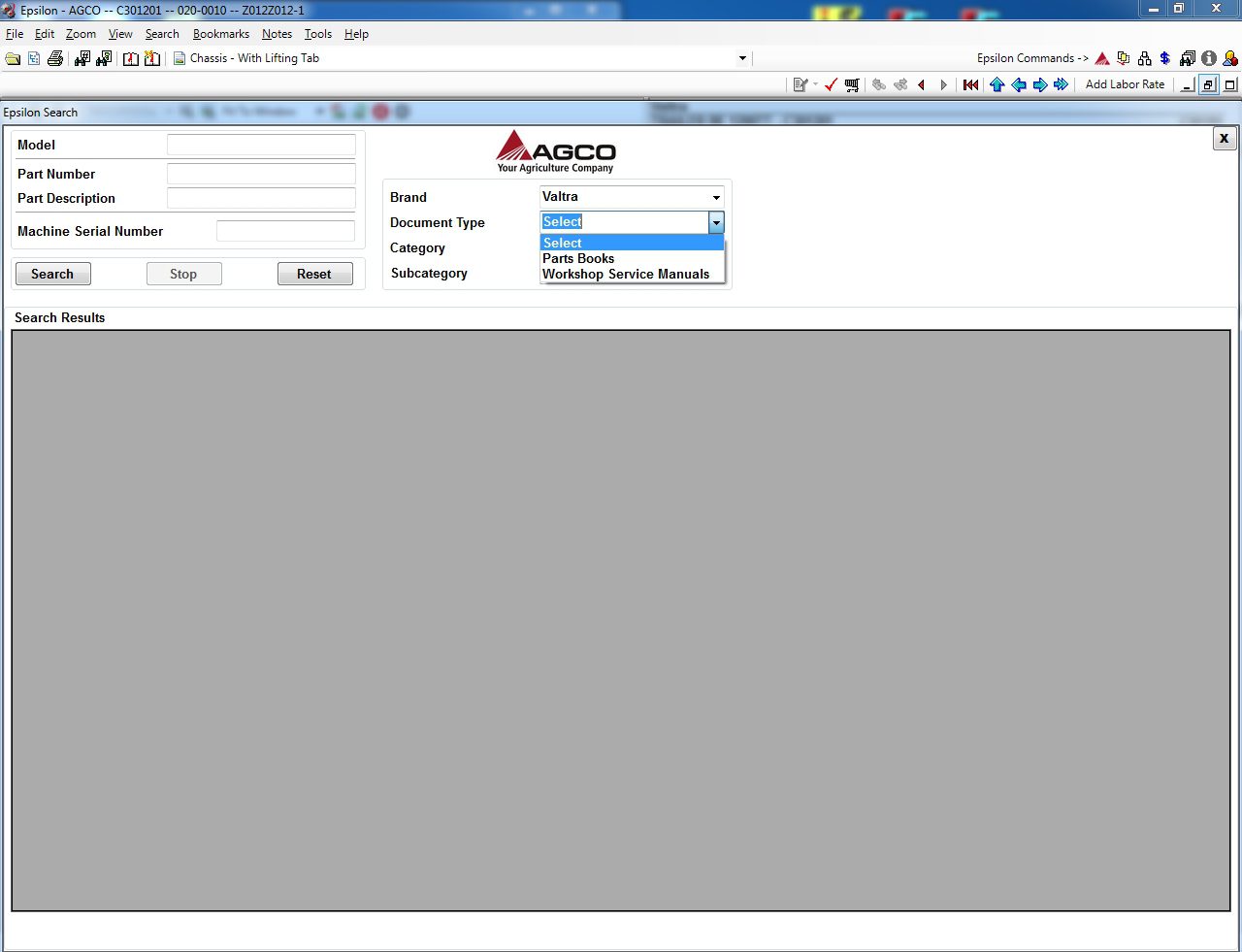Click the shopping cart icon

point(852,84)
